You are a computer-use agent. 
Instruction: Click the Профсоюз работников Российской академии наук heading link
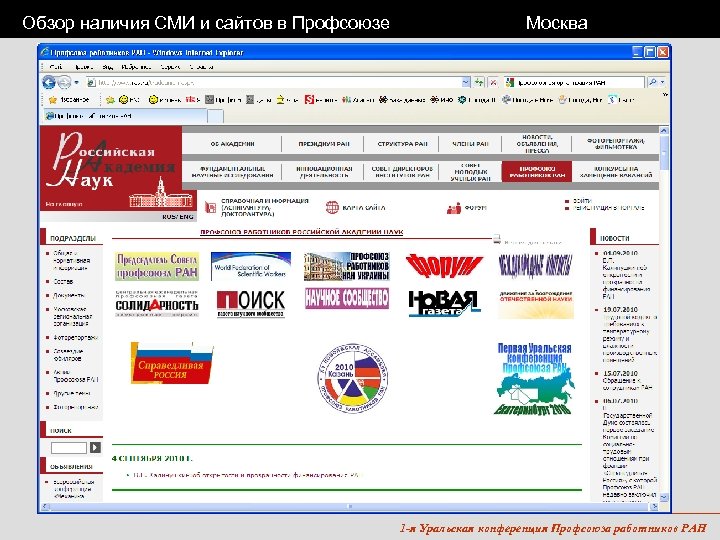click(302, 232)
